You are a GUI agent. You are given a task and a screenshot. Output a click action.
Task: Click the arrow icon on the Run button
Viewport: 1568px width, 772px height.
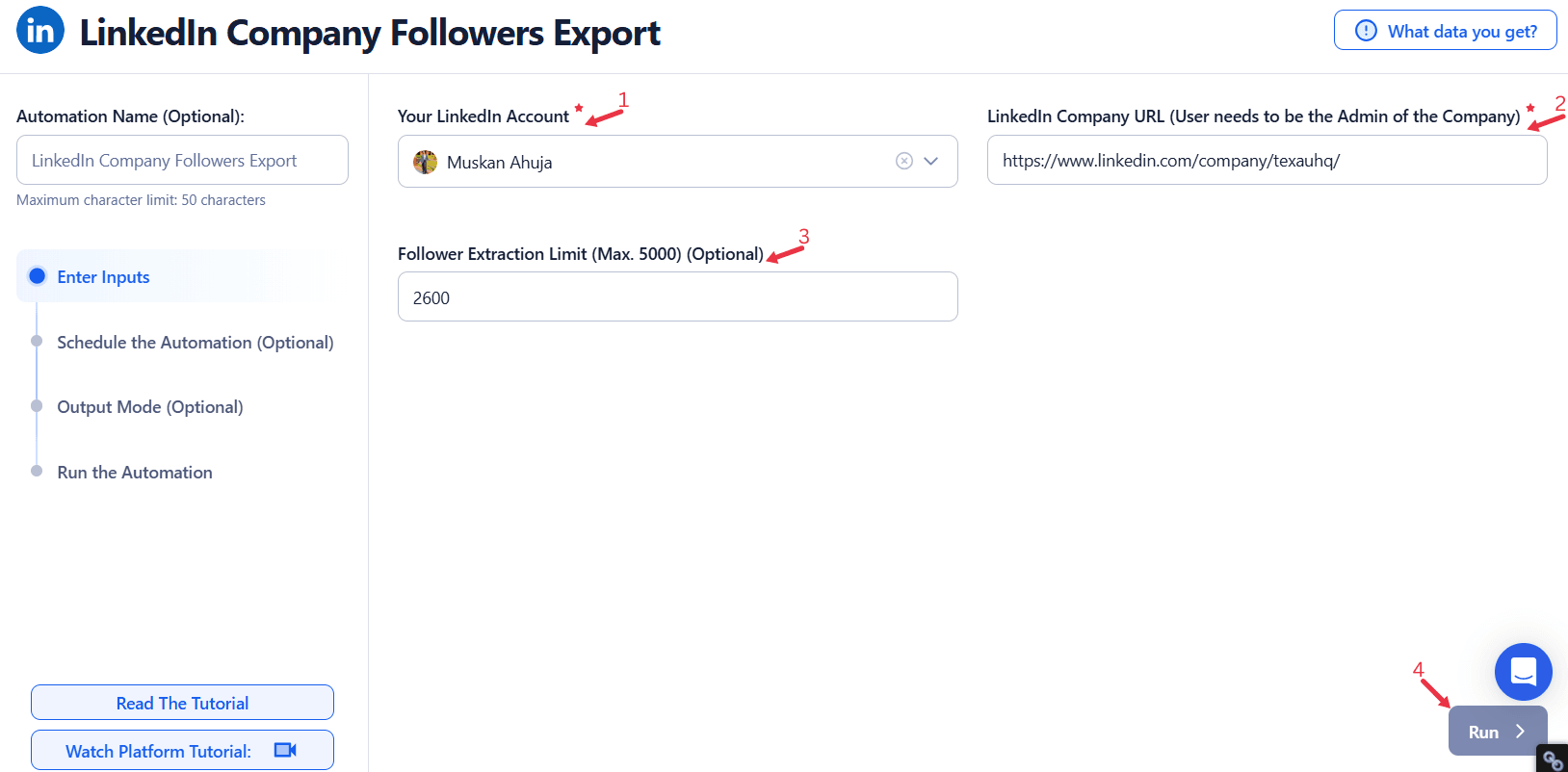click(1521, 732)
